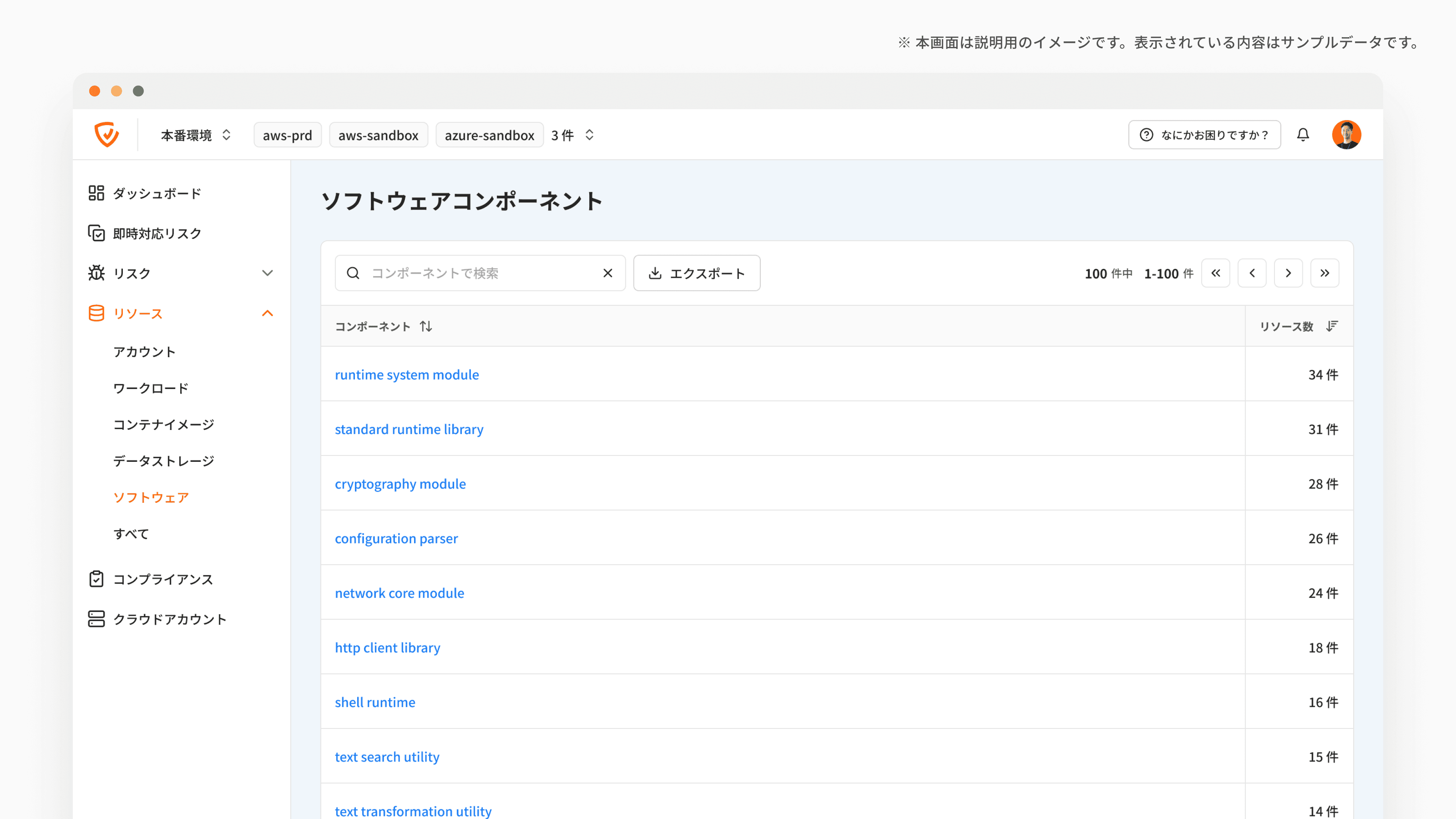Open the ダッシュボード from the sidebar icon
This screenshot has height=819, width=1456.
click(x=96, y=193)
